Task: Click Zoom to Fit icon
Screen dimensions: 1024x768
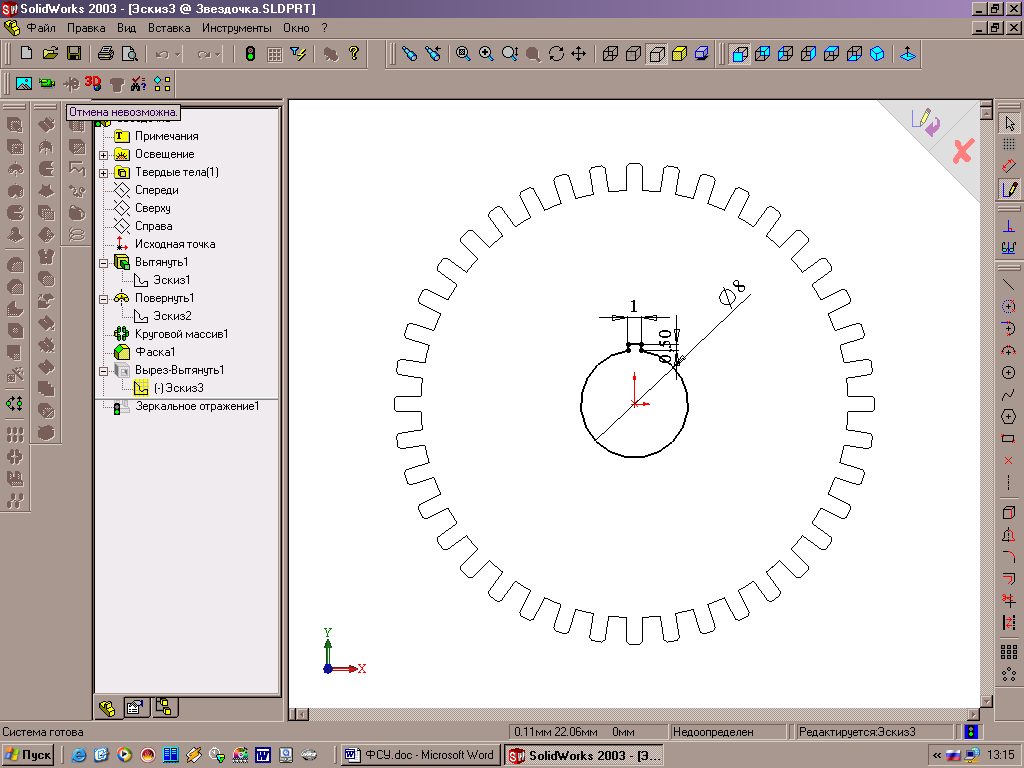Action: click(x=463, y=54)
